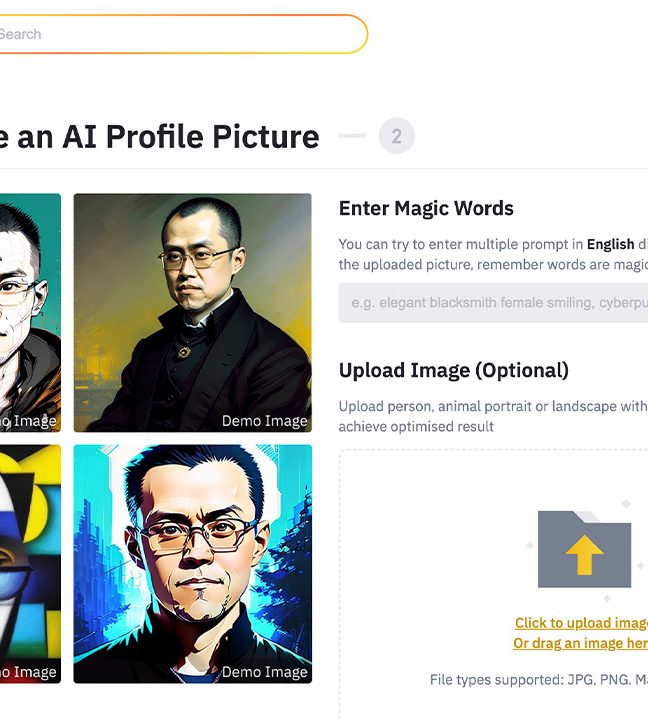Click the "Or drag an image here" link
This screenshot has width=648, height=720.
580,643
